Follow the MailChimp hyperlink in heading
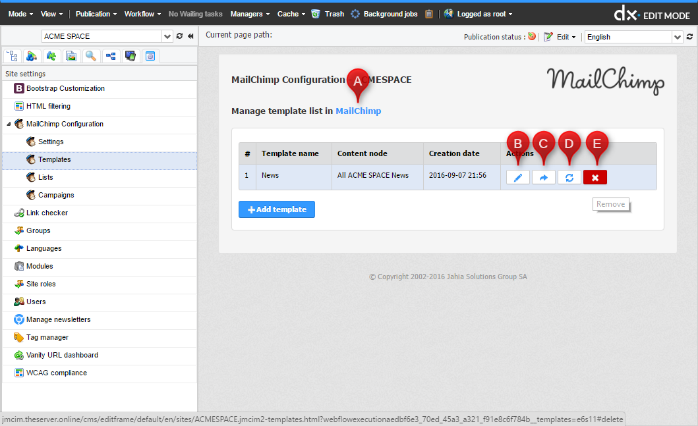This screenshot has height=426, width=698. 358,111
